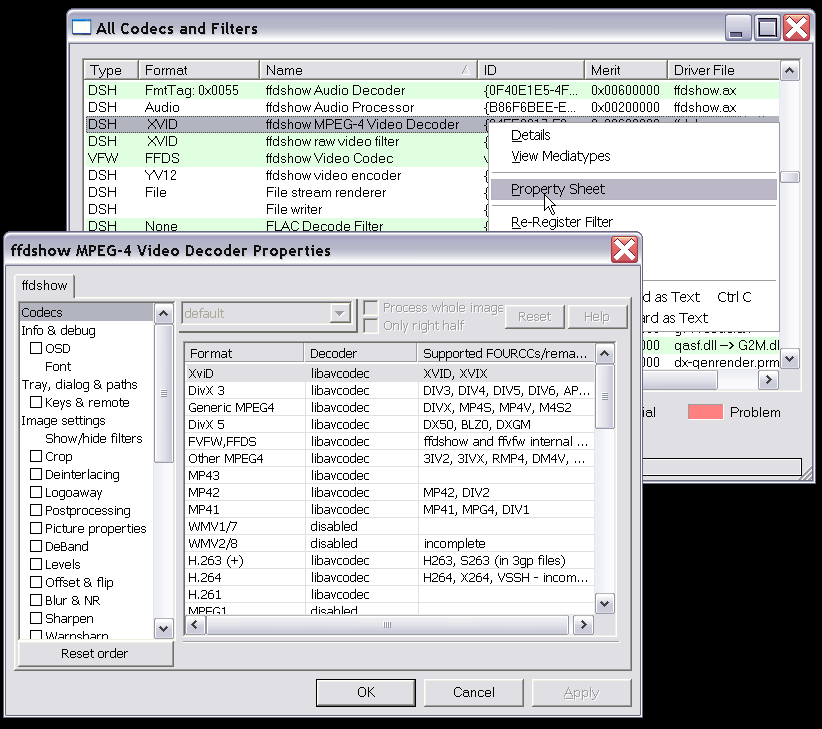Viewport: 822px width, 729px height.
Task: Select the H.264 codec row
Action: [390, 577]
